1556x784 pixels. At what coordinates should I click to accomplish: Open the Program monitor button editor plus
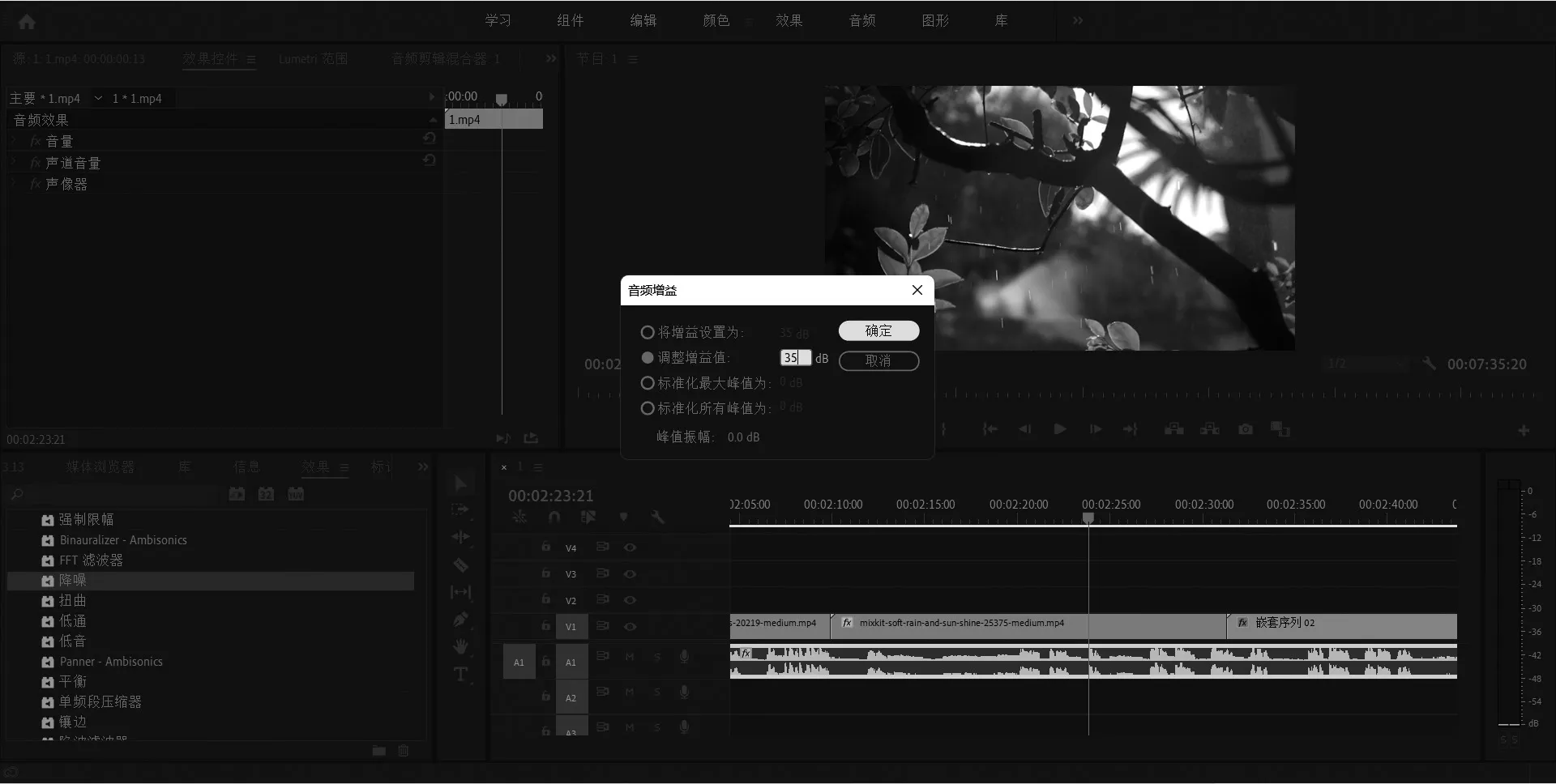tap(1524, 430)
